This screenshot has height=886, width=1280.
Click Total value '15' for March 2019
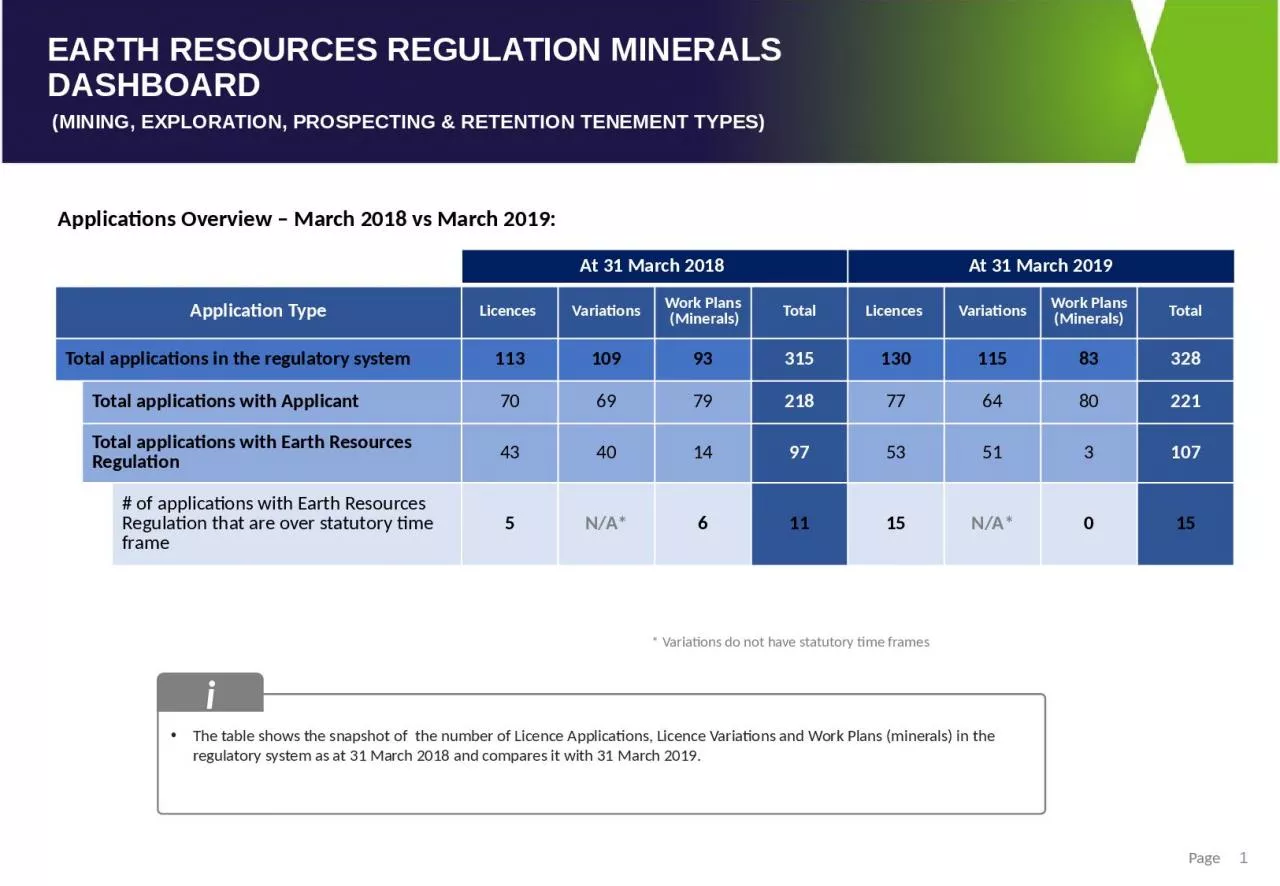pos(1185,523)
